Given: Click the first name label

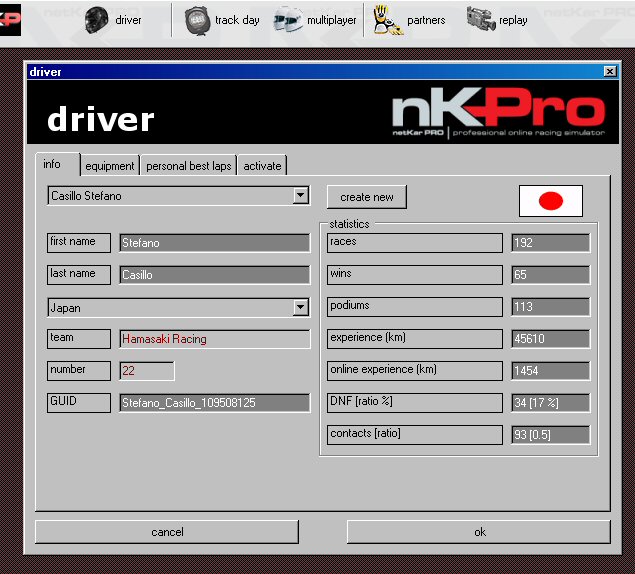Looking at the screenshot, I should click(79, 243).
